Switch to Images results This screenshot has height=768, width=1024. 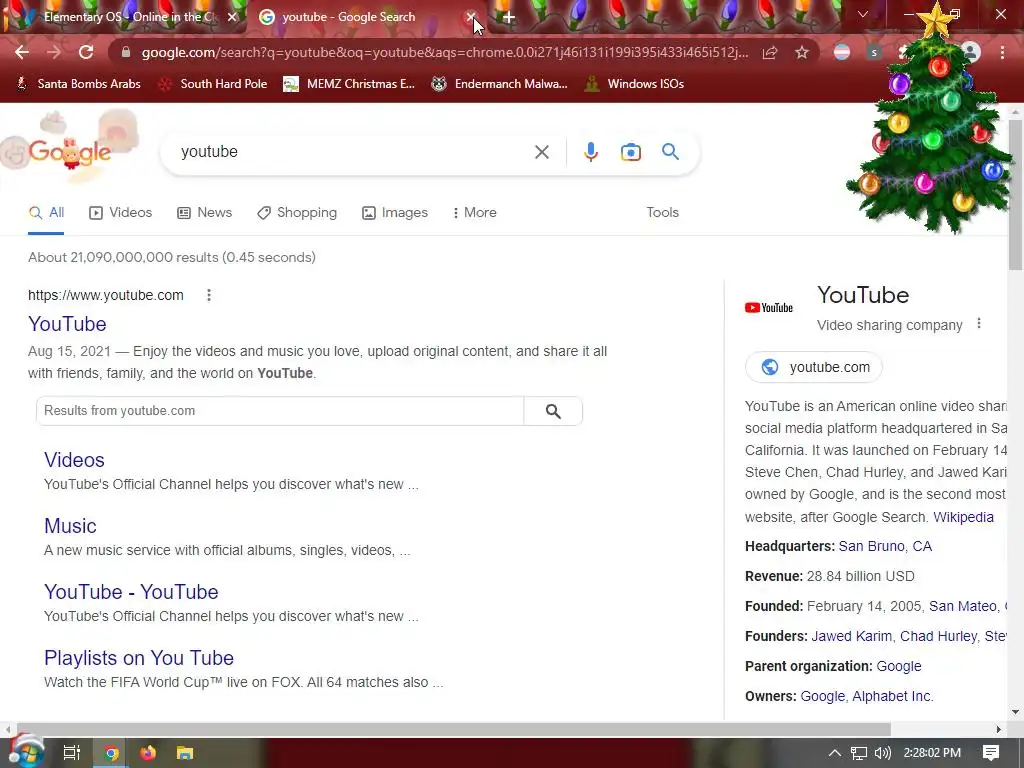[x=395, y=212]
